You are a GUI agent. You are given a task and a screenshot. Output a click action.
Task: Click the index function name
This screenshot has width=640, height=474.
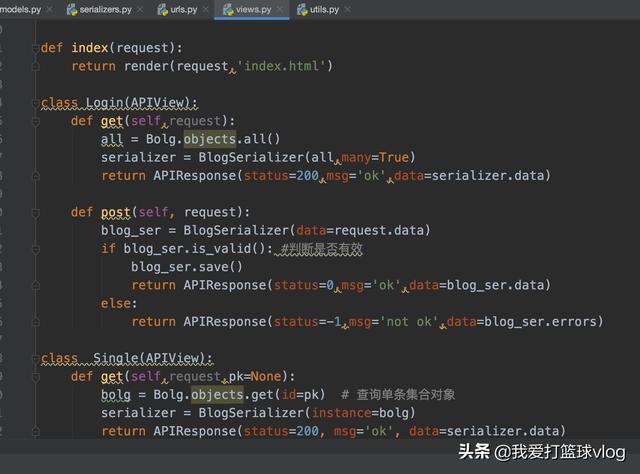[90, 48]
